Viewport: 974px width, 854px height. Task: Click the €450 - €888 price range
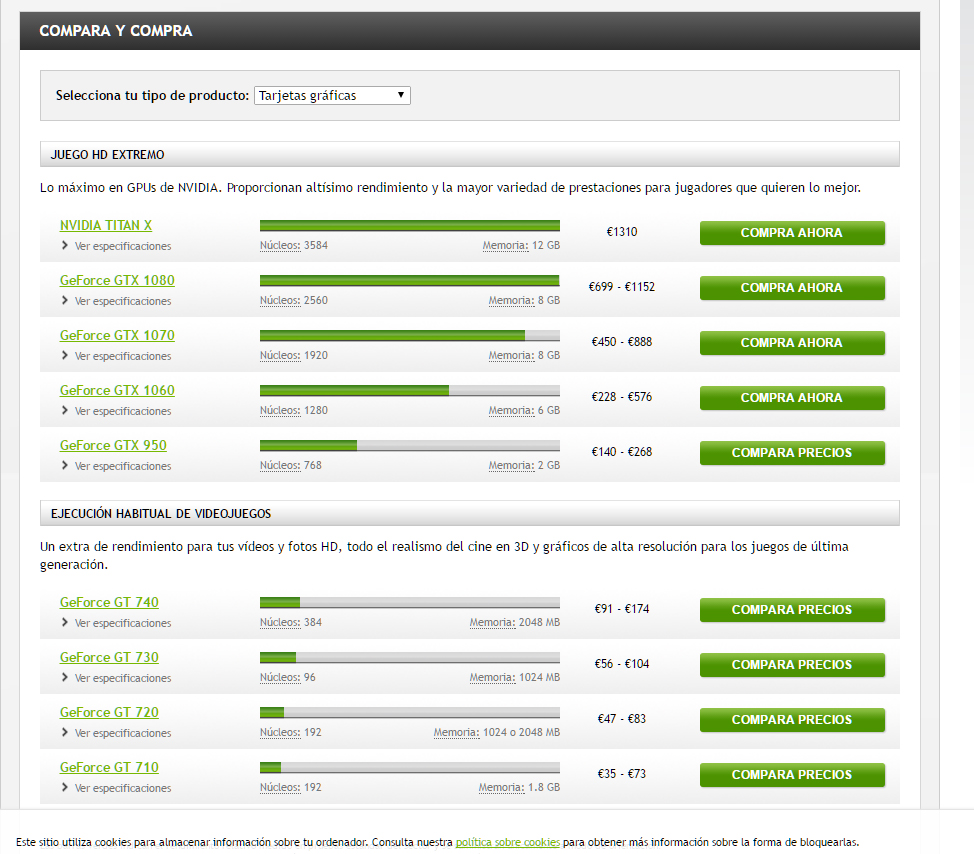pyautogui.click(x=622, y=342)
